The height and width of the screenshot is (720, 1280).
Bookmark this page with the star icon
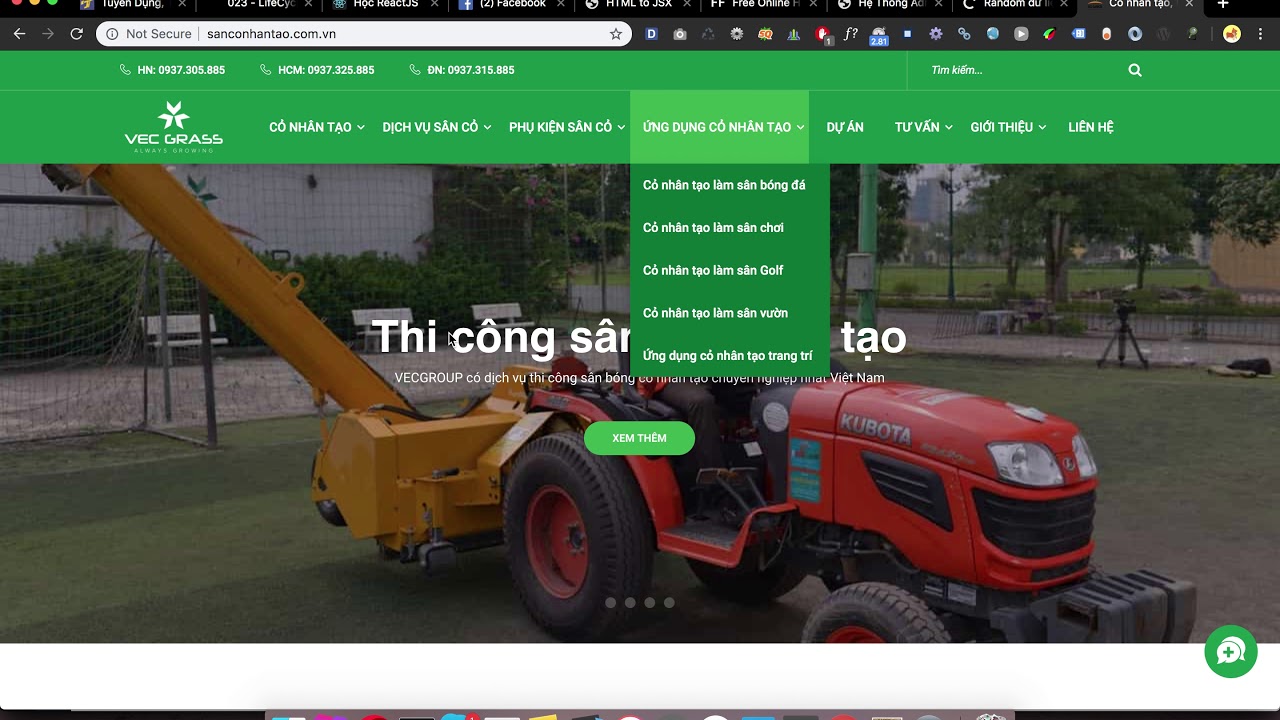[615, 34]
